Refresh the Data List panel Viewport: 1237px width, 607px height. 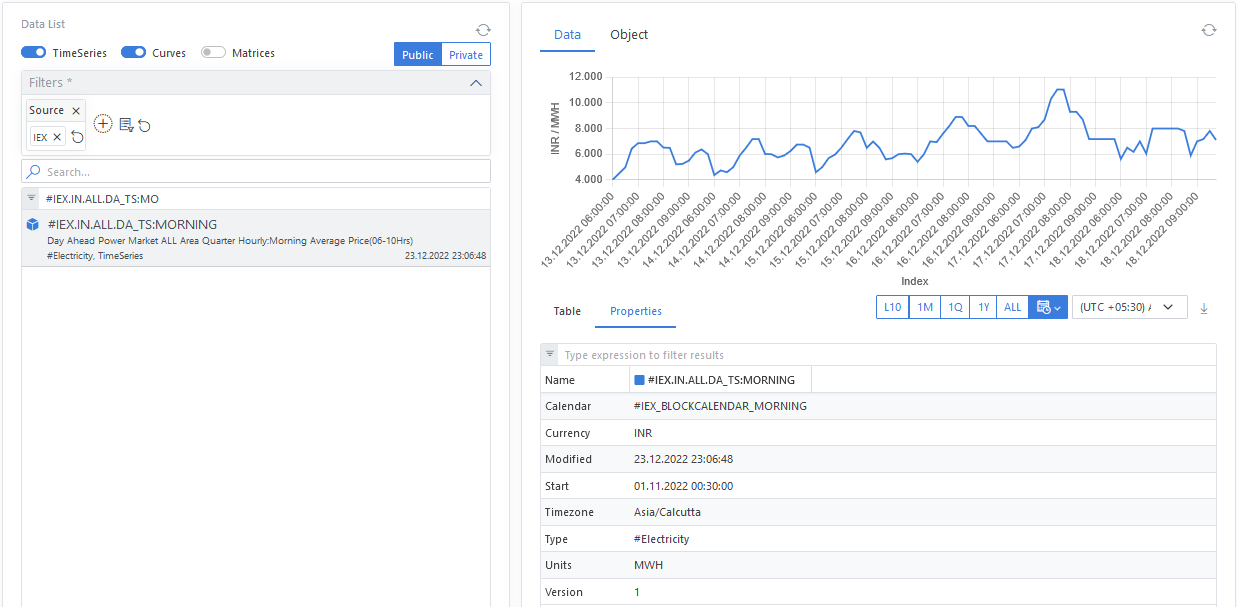click(483, 31)
